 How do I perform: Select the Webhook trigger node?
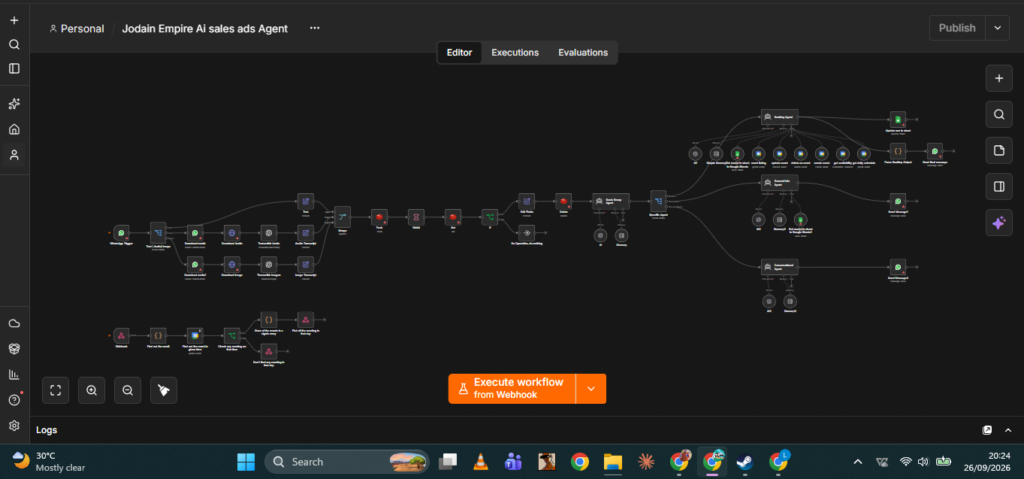click(x=121, y=335)
